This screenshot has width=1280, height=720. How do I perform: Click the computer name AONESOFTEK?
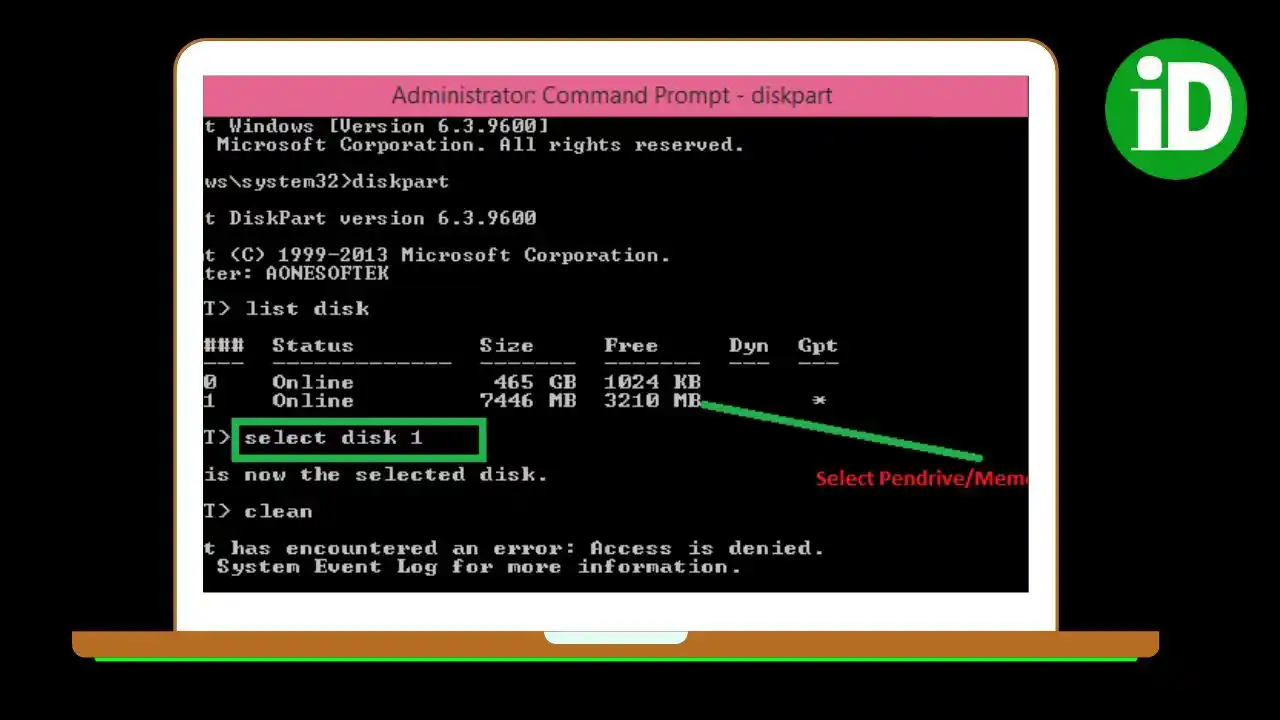[x=327, y=273]
